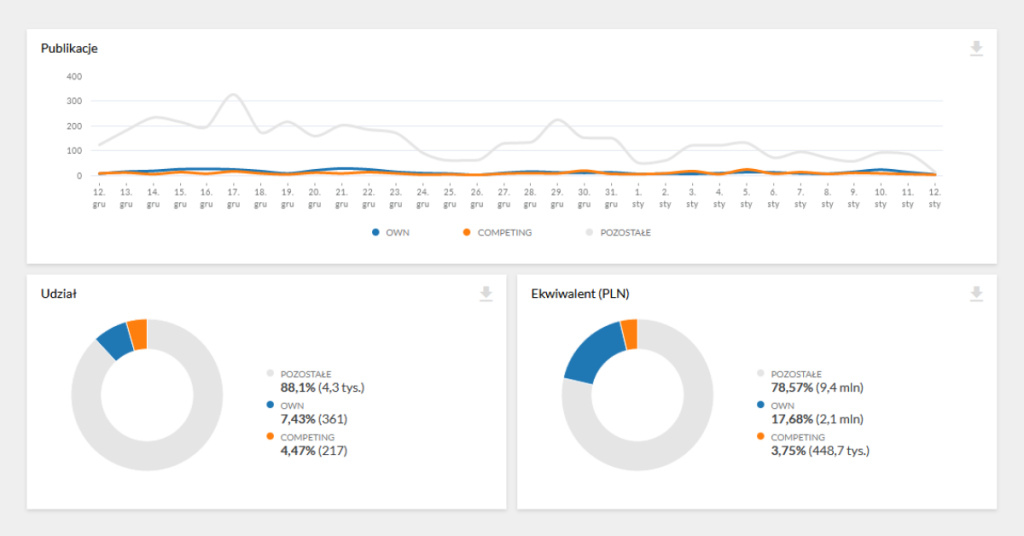Toggle OWN 17,68% legend entry in Ekwiwalent
Viewport: 1024px width, 536px height.
point(810,413)
